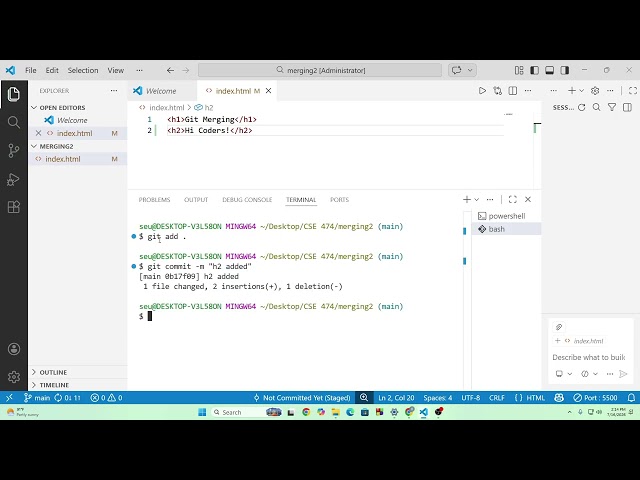
Task: Click the UTF-8 encoding indicator
Action: click(471, 398)
